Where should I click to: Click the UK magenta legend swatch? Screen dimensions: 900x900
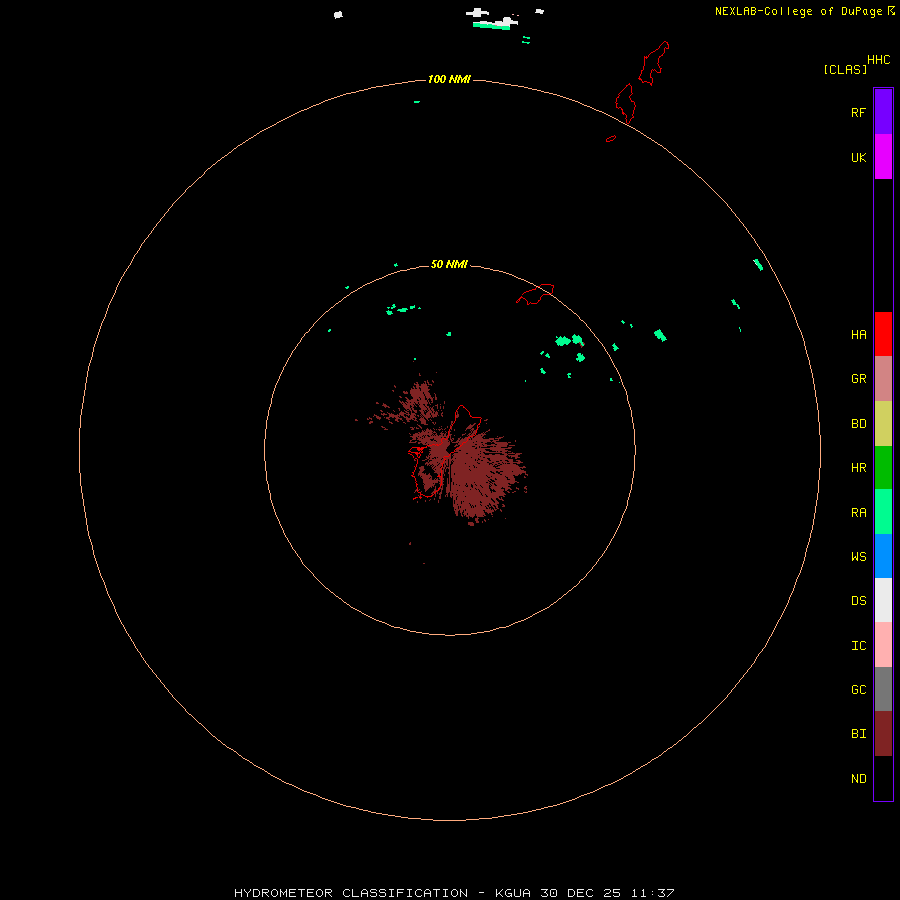[883, 157]
